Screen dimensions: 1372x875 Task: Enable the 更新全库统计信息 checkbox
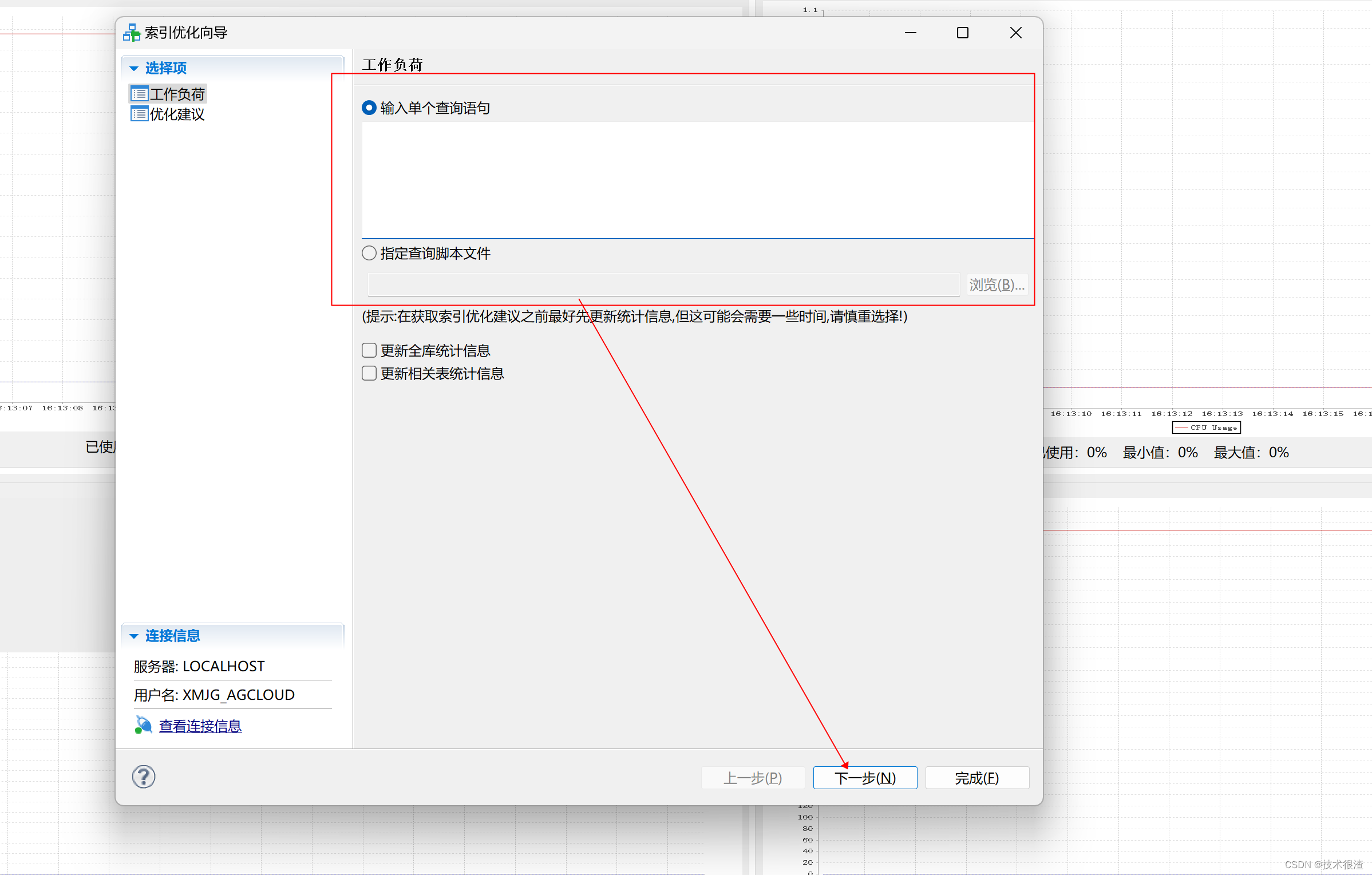point(369,350)
